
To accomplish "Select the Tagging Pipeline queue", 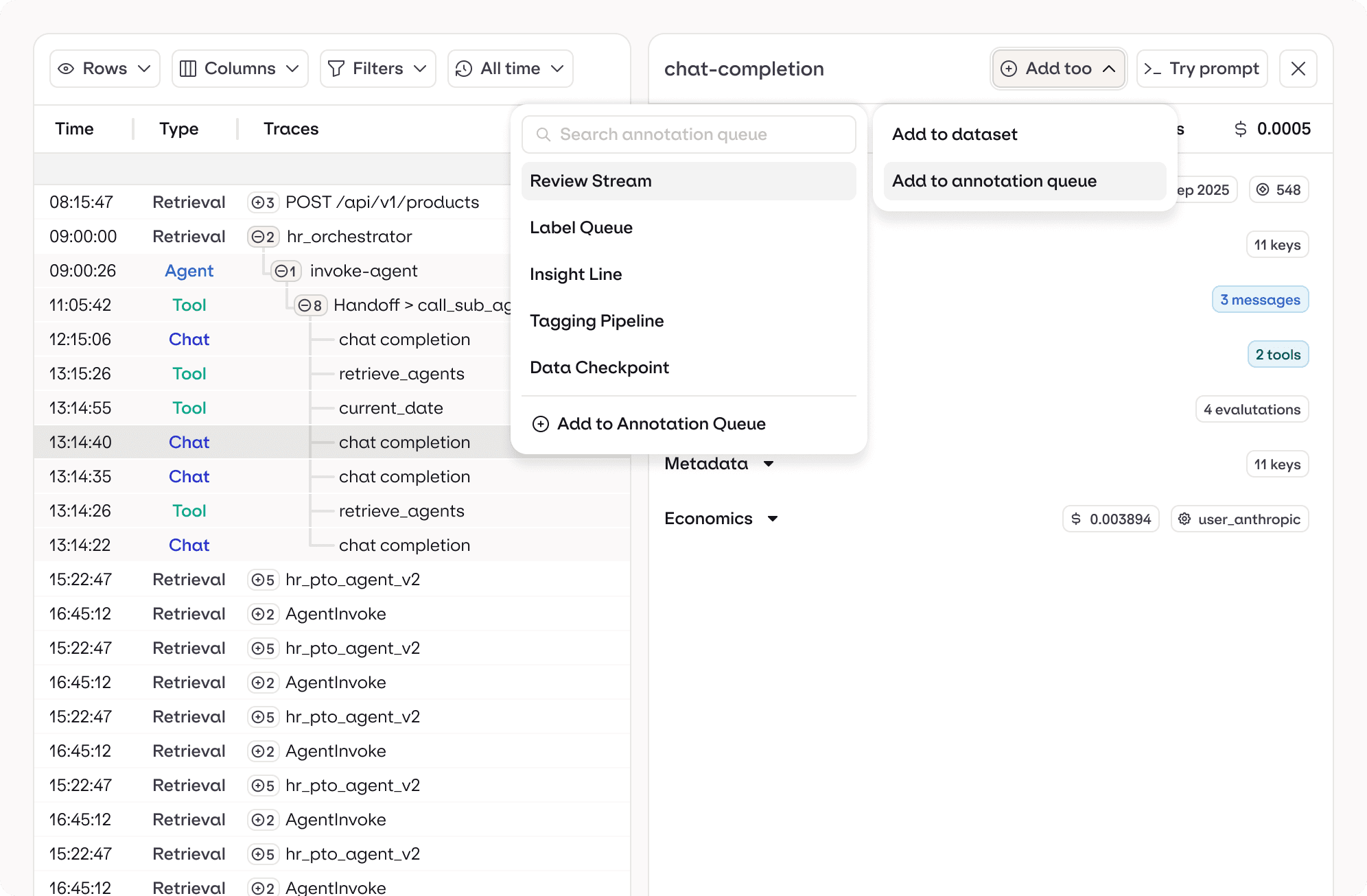I will pyautogui.click(x=596, y=321).
